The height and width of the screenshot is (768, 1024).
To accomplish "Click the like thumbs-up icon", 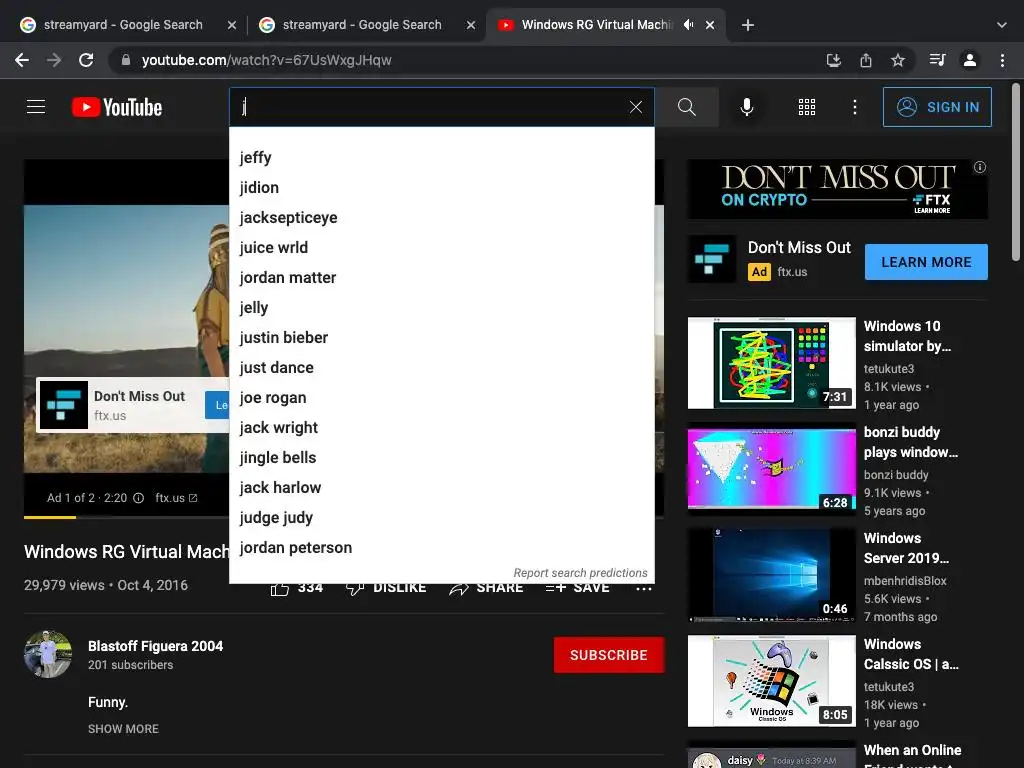I will (x=280, y=589).
